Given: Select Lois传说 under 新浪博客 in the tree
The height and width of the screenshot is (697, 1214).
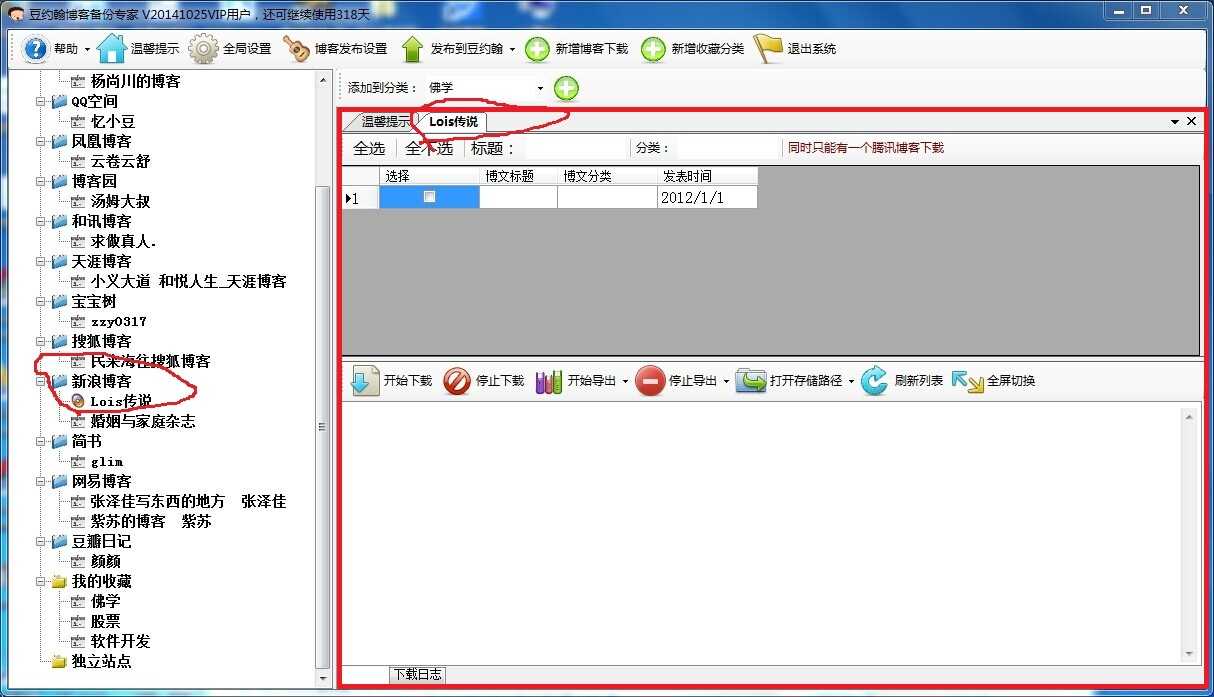Looking at the screenshot, I should tap(122, 401).
